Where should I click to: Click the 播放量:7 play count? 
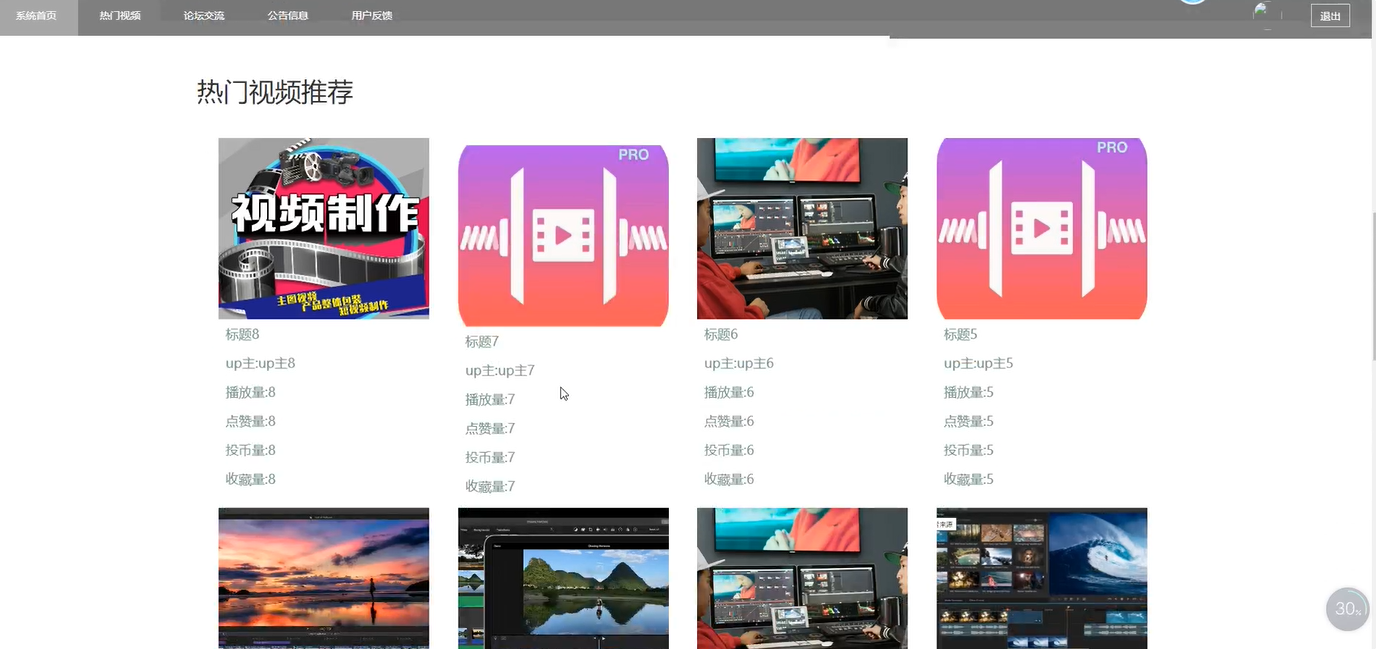[x=490, y=399]
